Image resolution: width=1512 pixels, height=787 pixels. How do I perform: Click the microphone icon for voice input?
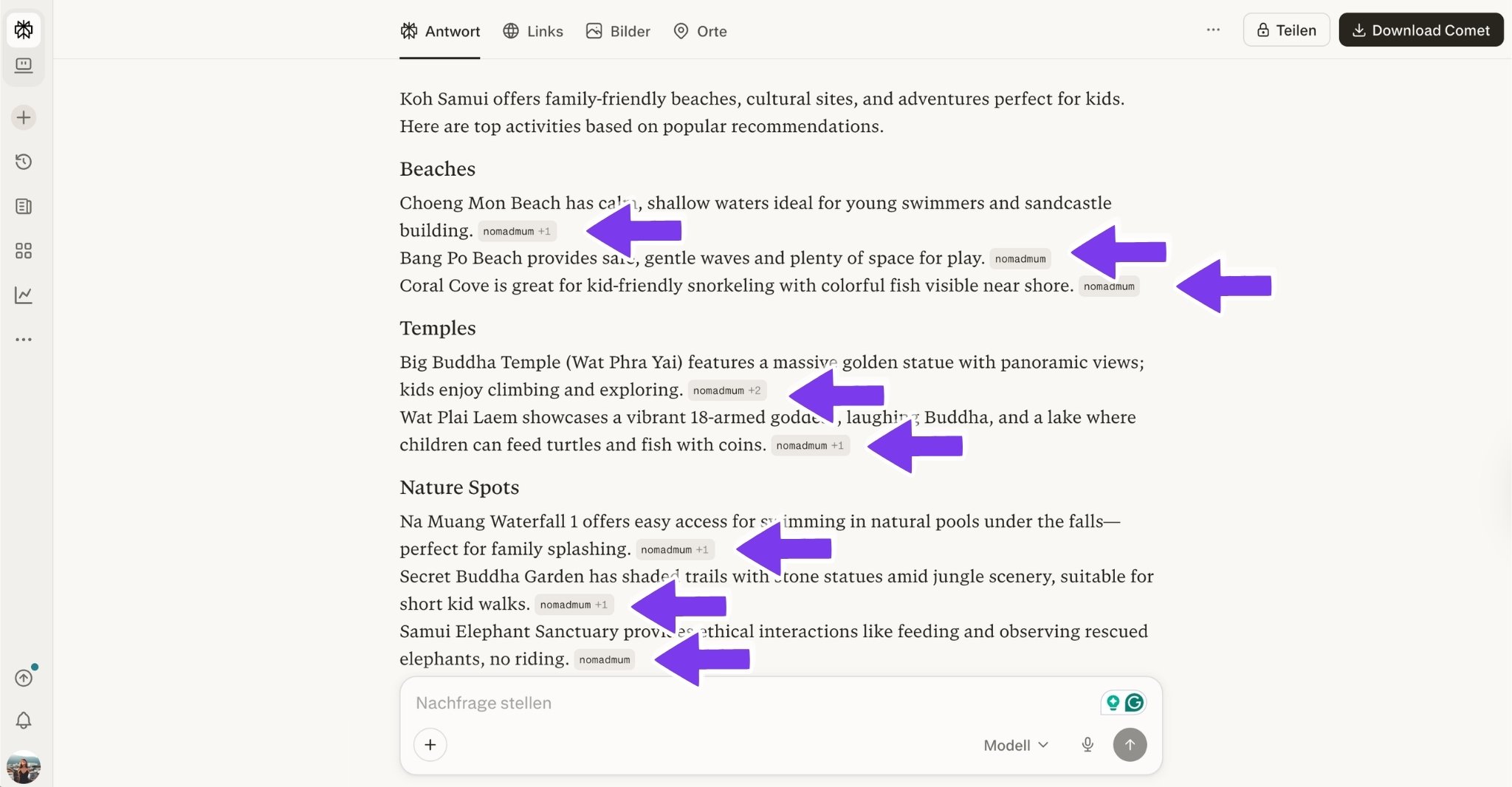(x=1087, y=744)
